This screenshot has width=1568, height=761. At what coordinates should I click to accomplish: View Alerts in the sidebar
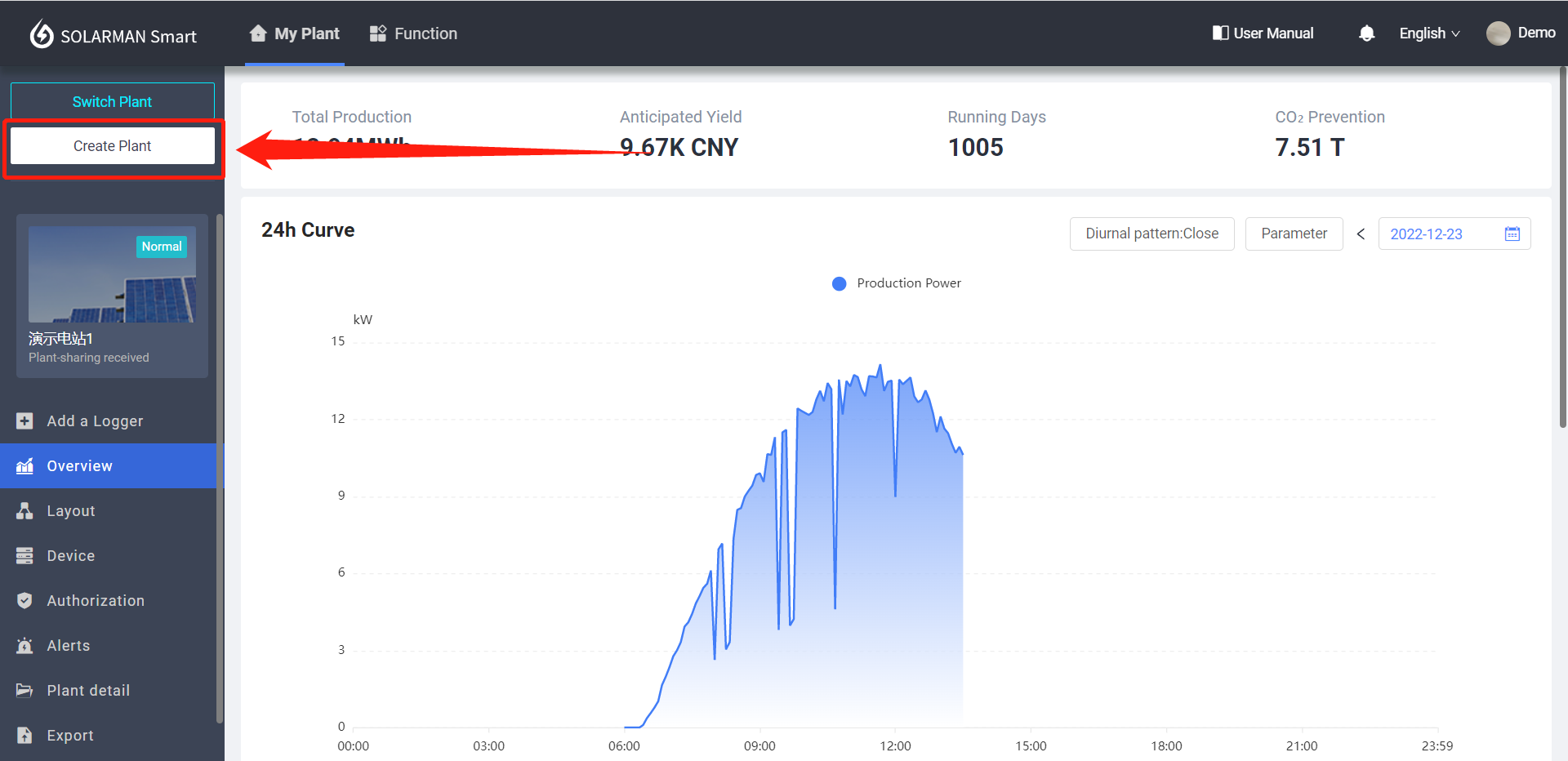coord(69,646)
